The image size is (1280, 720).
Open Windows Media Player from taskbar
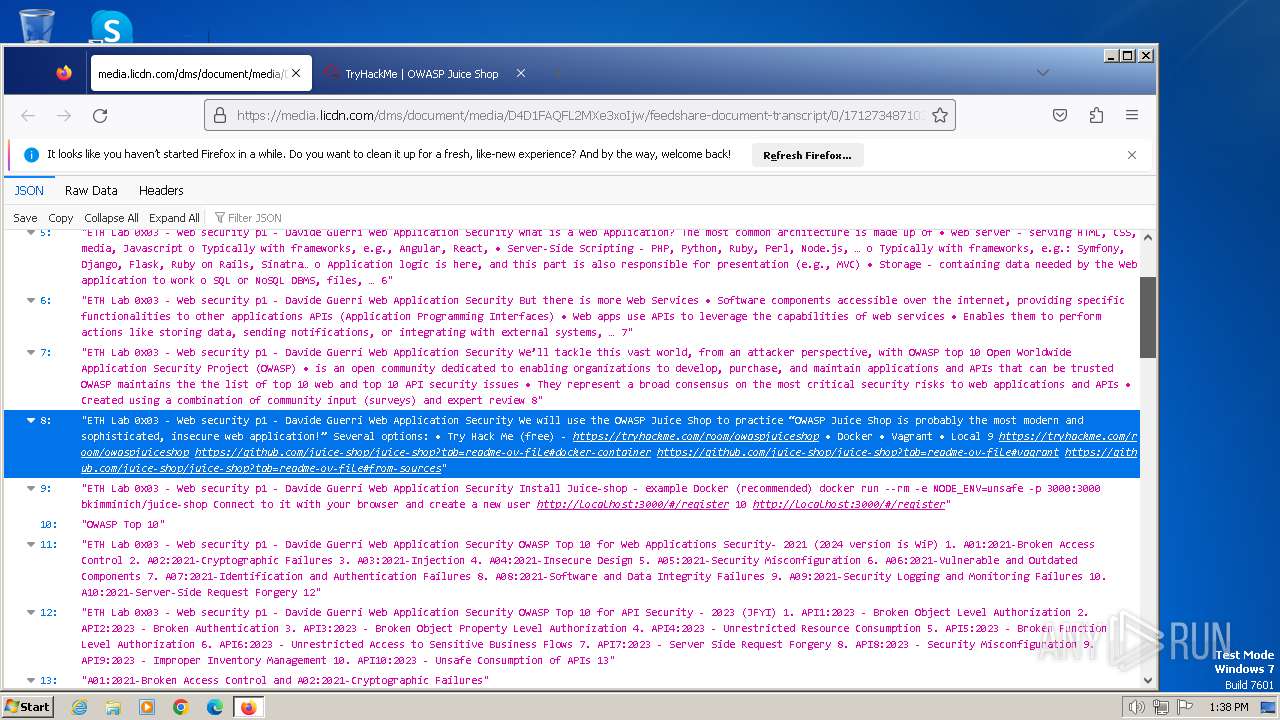coord(147,707)
